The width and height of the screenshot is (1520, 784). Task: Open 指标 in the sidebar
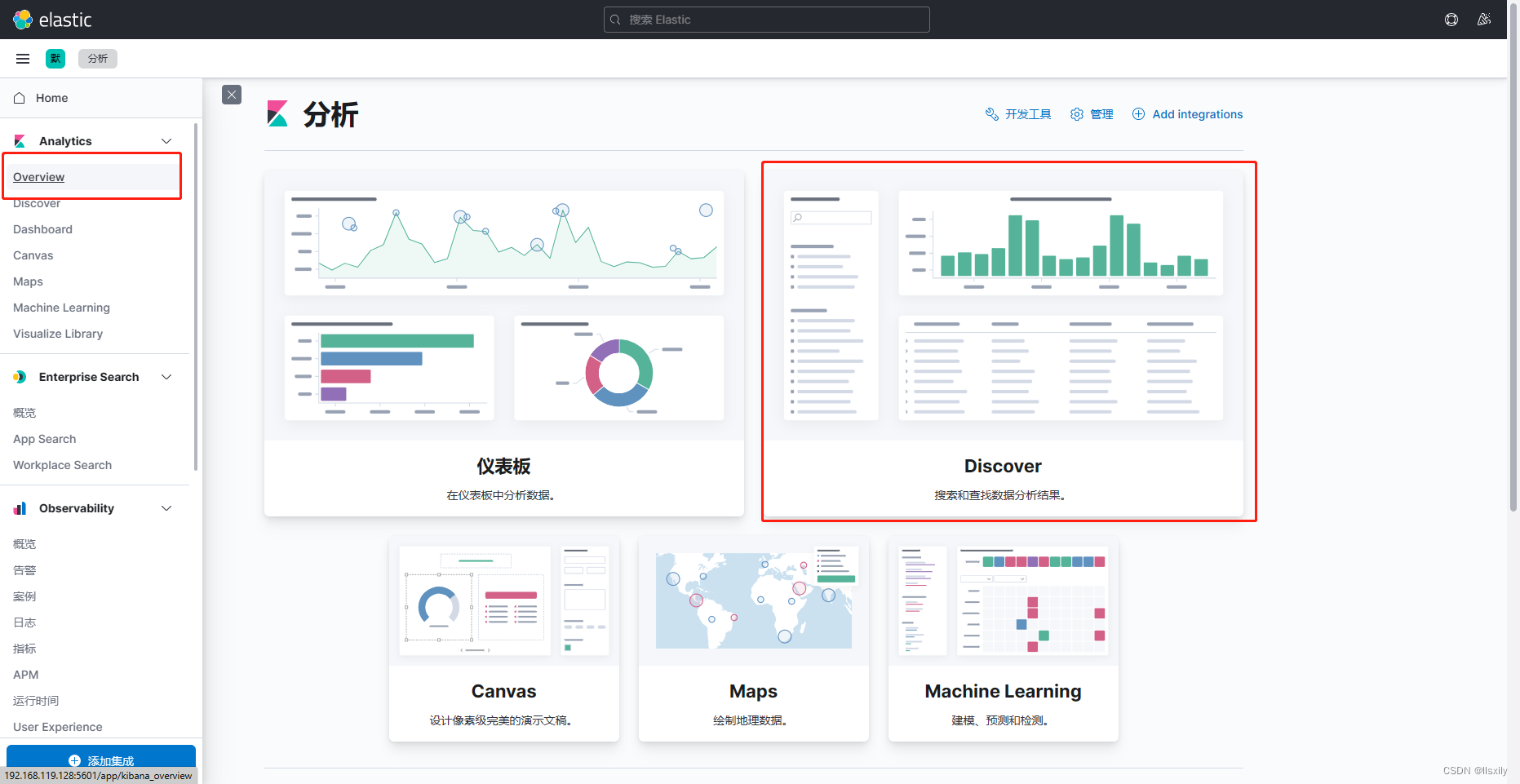point(24,649)
